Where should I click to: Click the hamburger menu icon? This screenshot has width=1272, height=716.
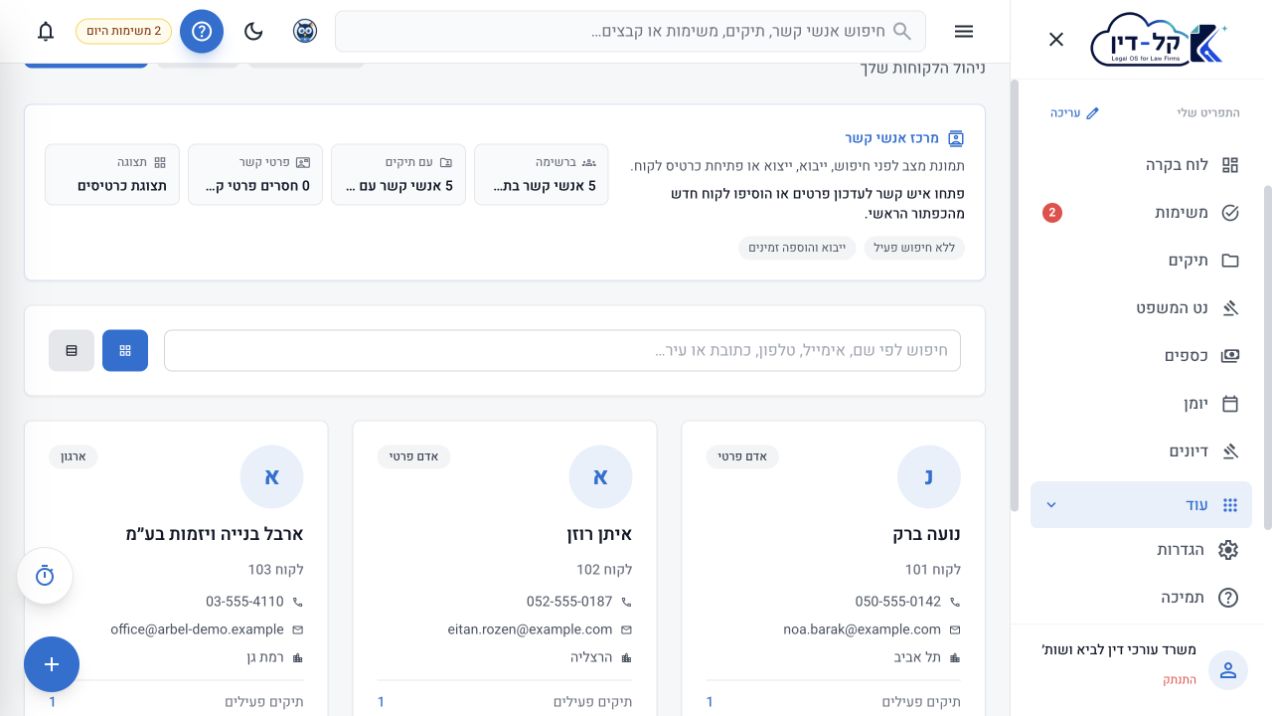pos(964,31)
